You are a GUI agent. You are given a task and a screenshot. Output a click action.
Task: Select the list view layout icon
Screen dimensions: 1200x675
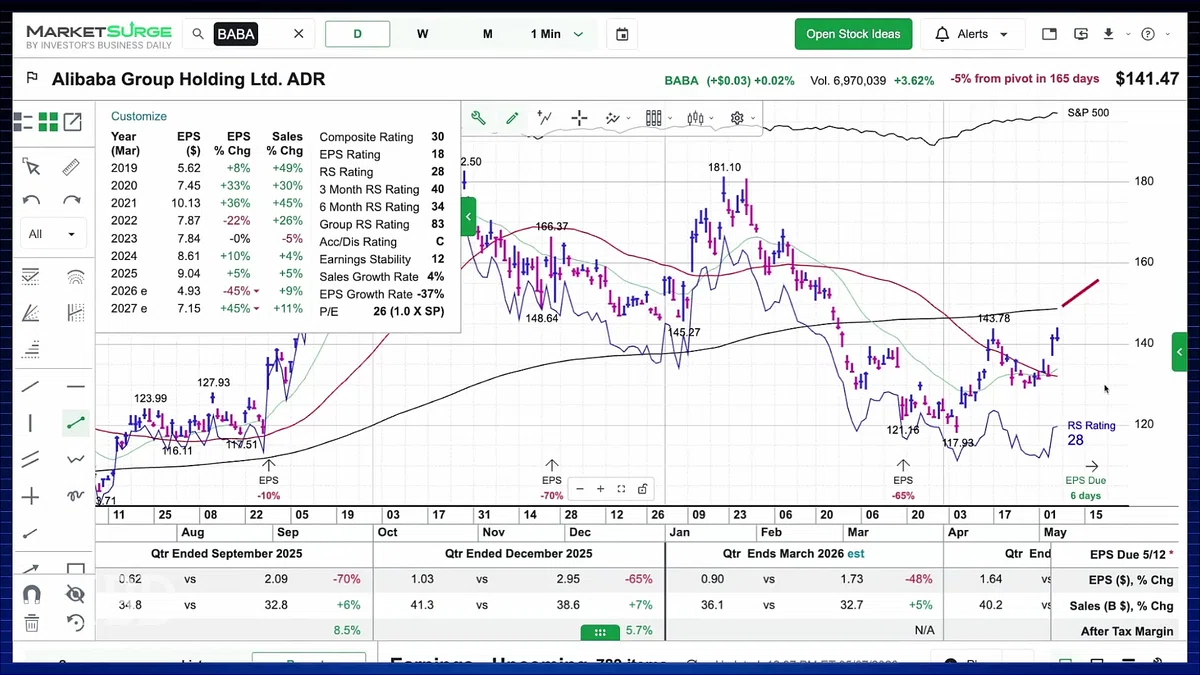22,122
